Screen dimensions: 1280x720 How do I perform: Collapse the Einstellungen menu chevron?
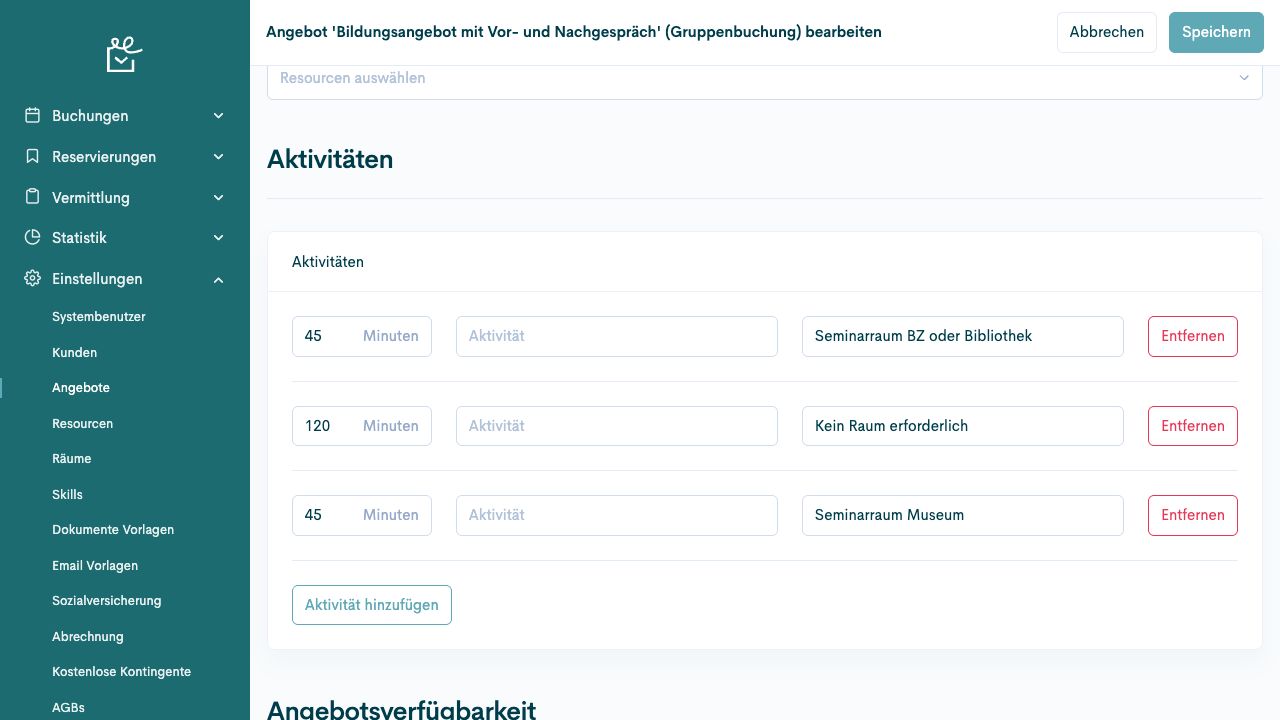[x=218, y=279]
